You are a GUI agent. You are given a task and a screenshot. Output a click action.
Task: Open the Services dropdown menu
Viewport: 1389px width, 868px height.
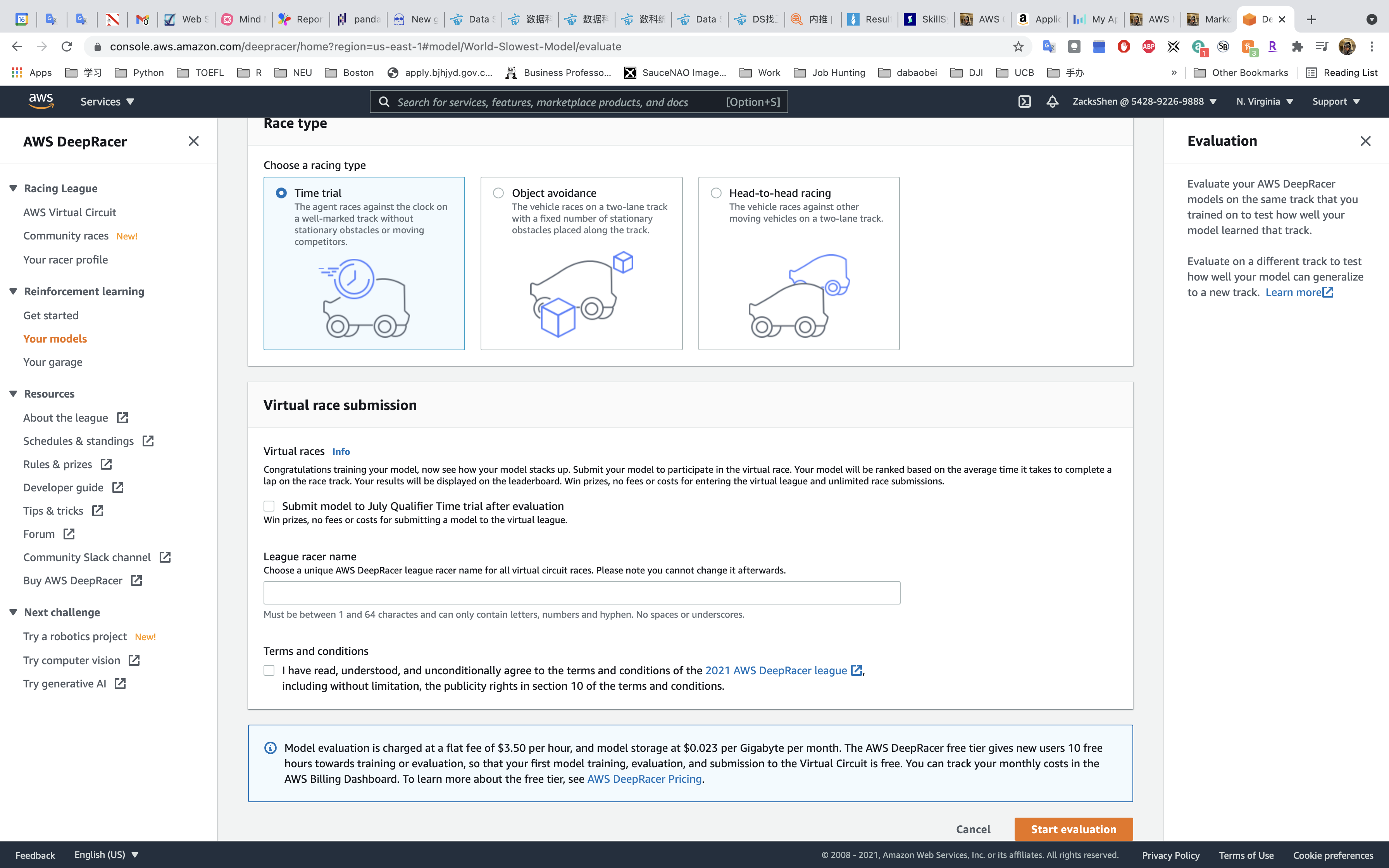click(x=107, y=102)
